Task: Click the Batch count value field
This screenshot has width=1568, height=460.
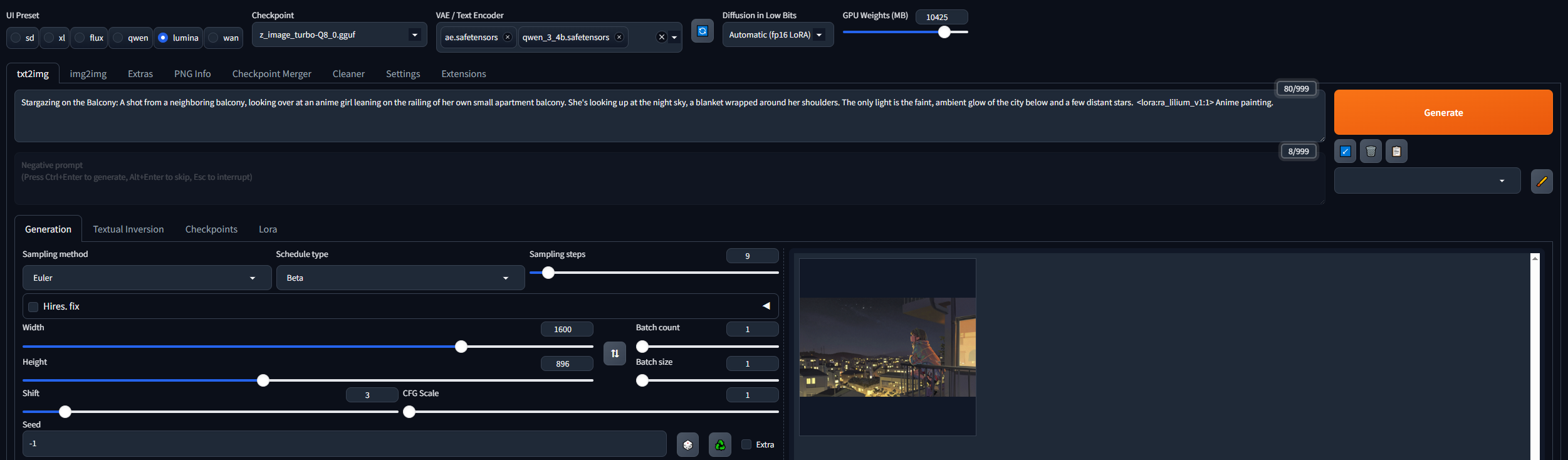Action: click(752, 329)
